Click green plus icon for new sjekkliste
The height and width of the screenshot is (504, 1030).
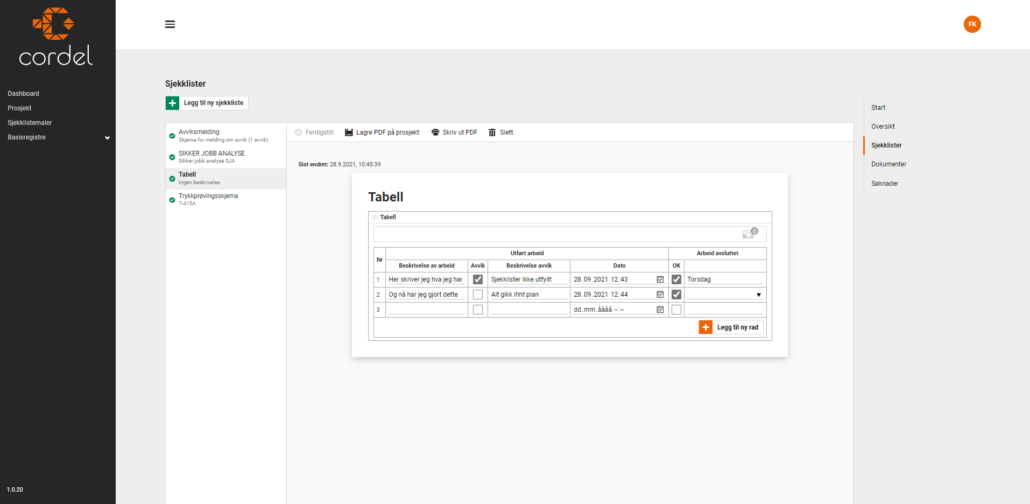click(172, 102)
